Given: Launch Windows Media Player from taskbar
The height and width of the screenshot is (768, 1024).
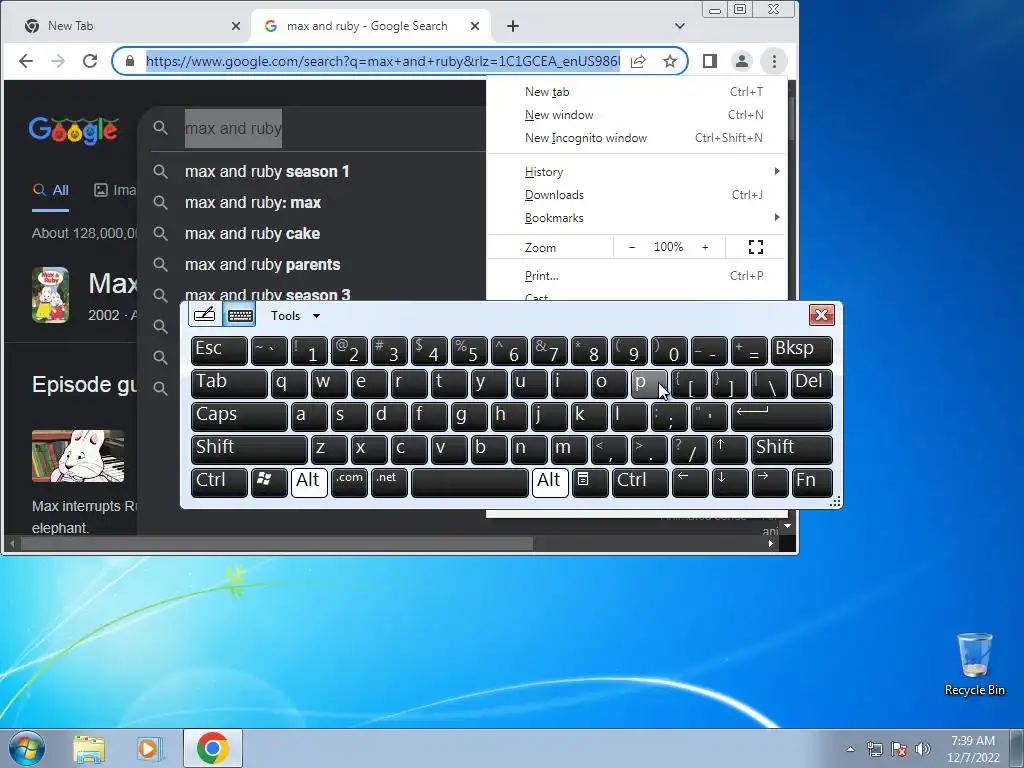Looking at the screenshot, I should [148, 749].
